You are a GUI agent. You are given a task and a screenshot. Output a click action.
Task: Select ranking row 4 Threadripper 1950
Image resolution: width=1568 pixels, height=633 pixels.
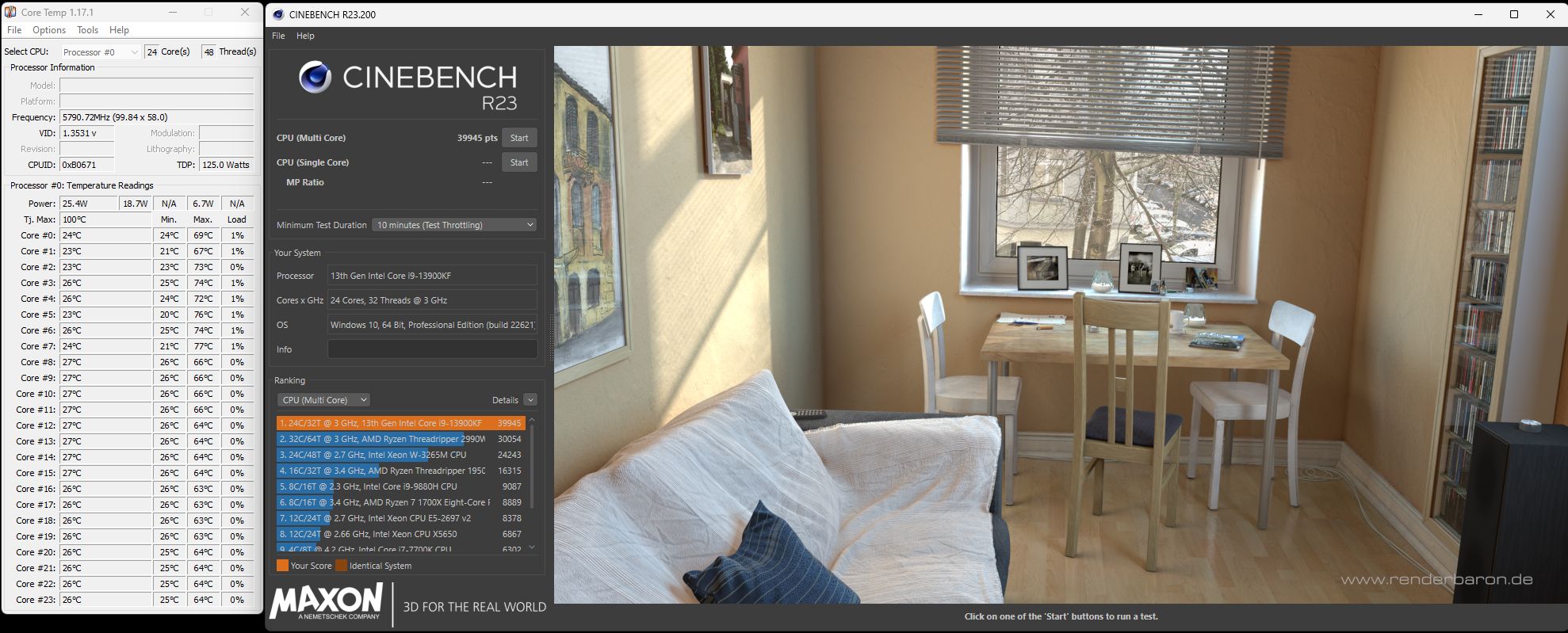click(400, 471)
